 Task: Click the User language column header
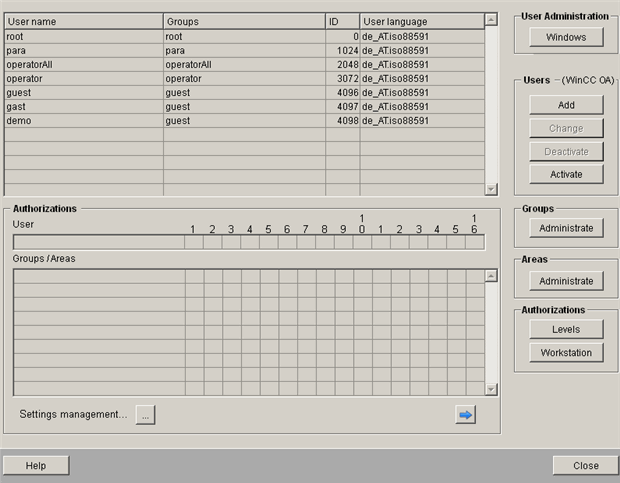420,21
